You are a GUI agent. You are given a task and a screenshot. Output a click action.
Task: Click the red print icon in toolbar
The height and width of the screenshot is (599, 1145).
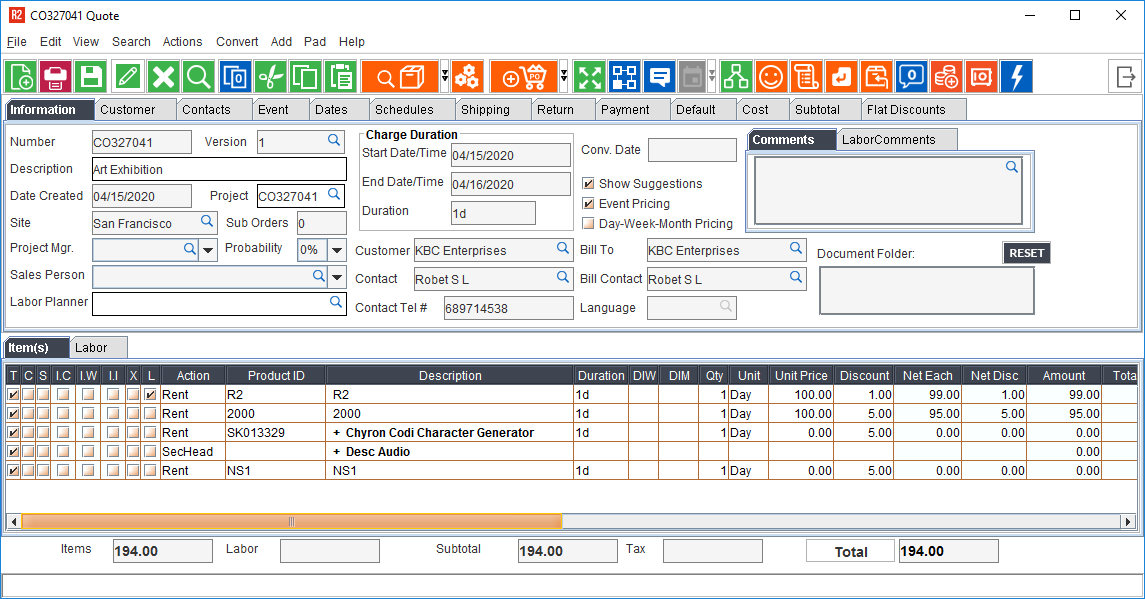[56, 77]
